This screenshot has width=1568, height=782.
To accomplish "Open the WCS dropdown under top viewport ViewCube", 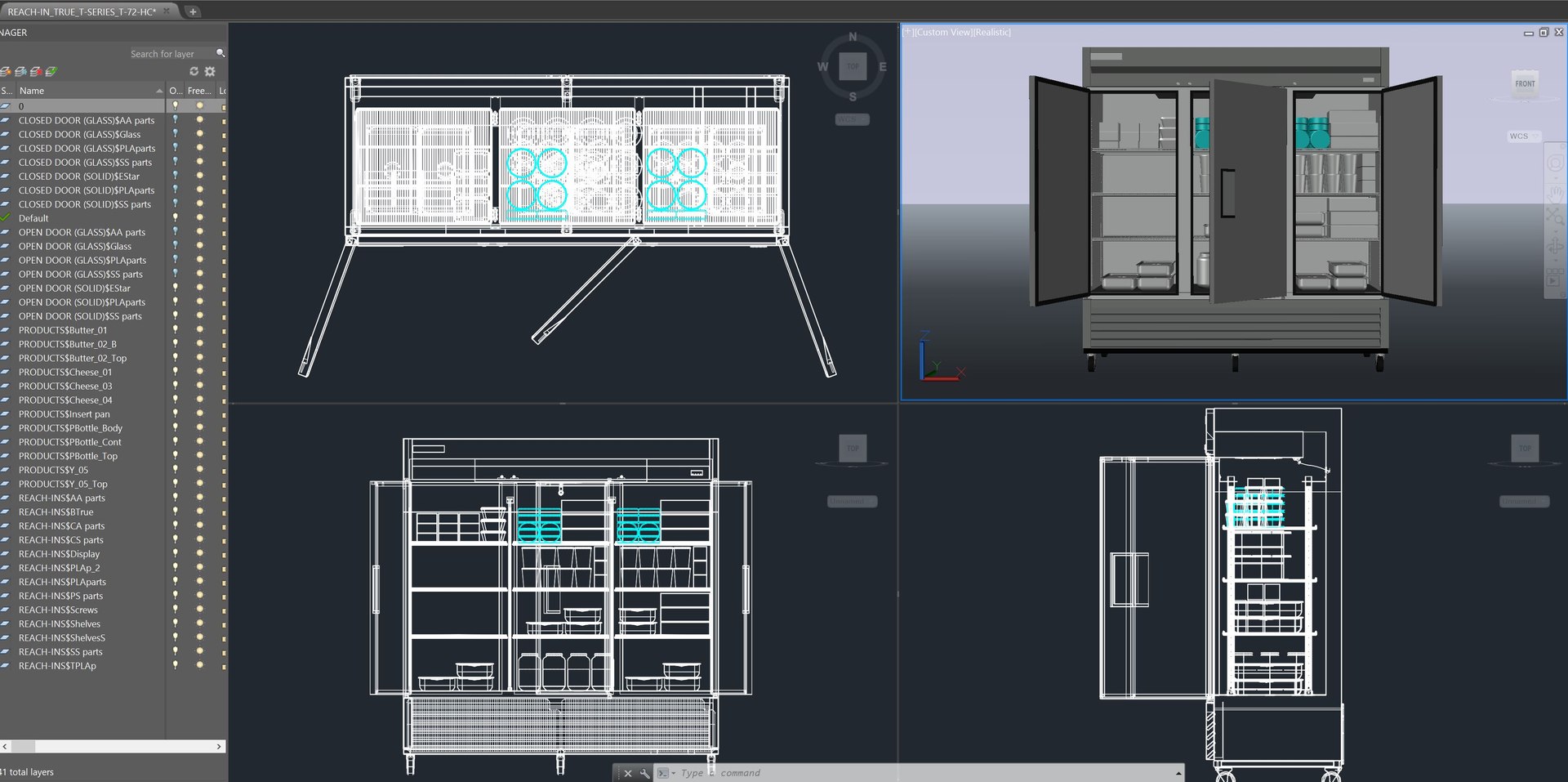I will click(x=853, y=119).
